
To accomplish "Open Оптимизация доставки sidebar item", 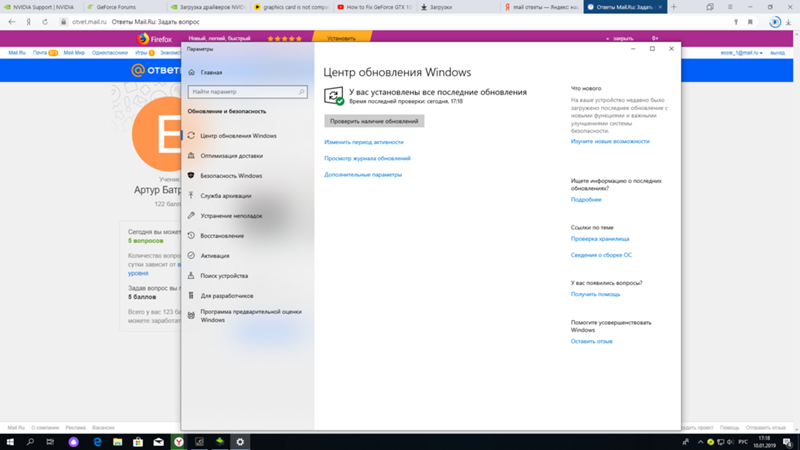I will tap(231, 156).
